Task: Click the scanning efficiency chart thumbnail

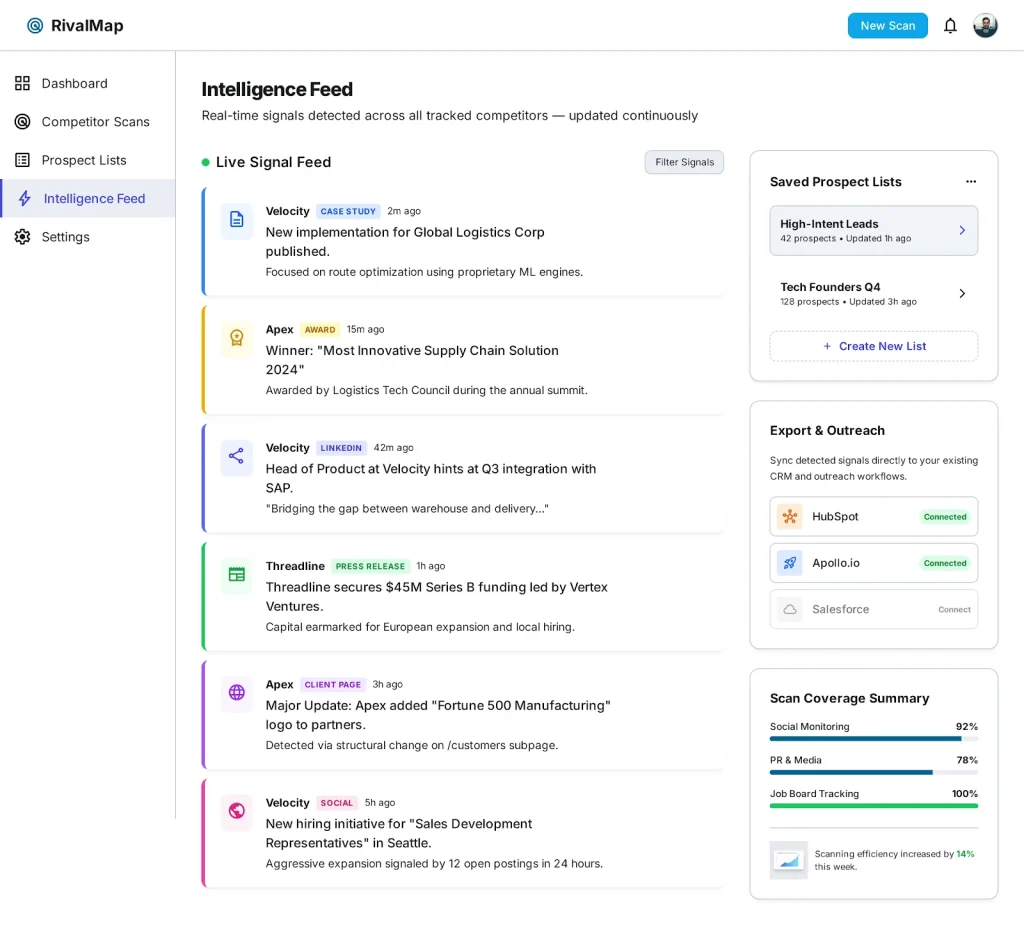Action: click(x=789, y=860)
